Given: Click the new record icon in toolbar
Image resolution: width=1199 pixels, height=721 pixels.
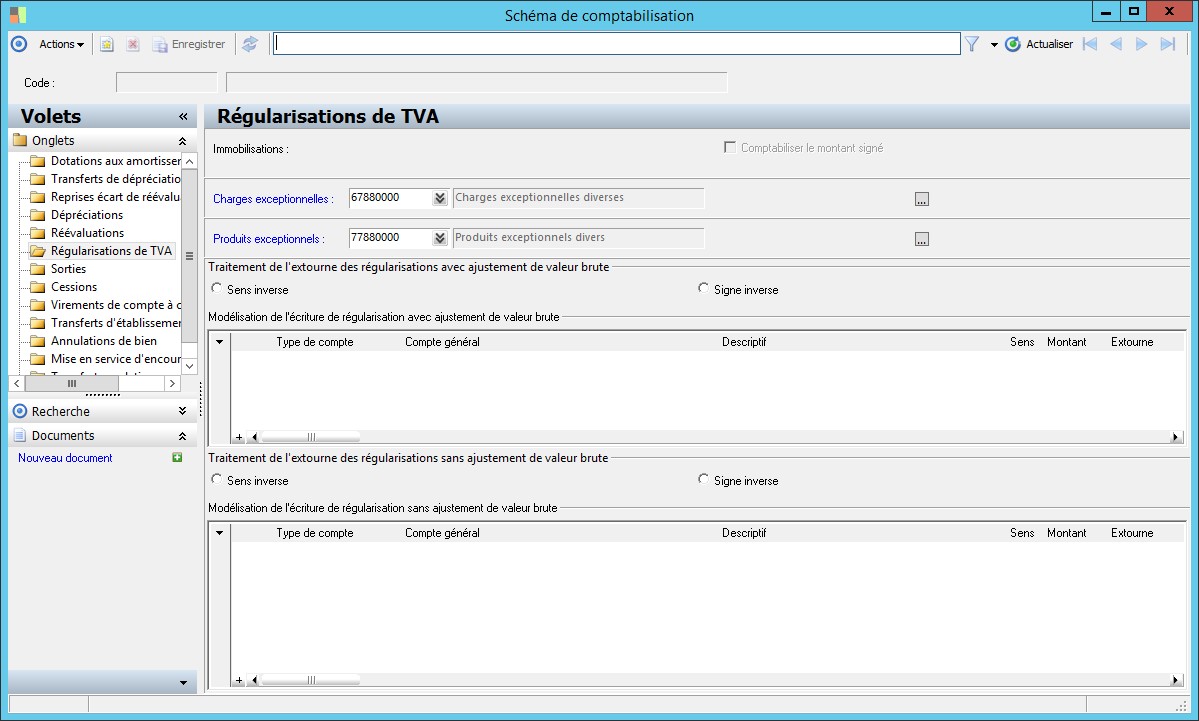Looking at the screenshot, I should pyautogui.click(x=107, y=44).
